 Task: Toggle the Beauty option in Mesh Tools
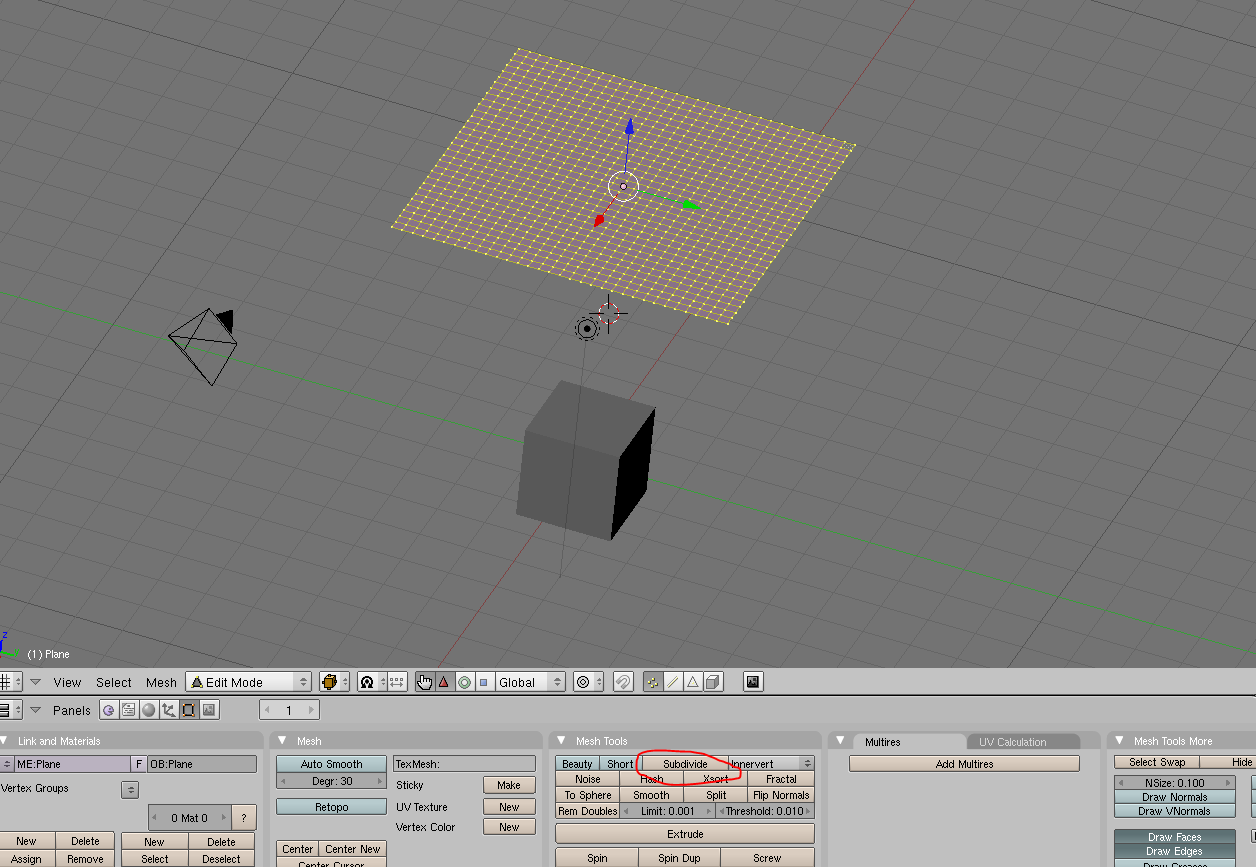point(577,764)
